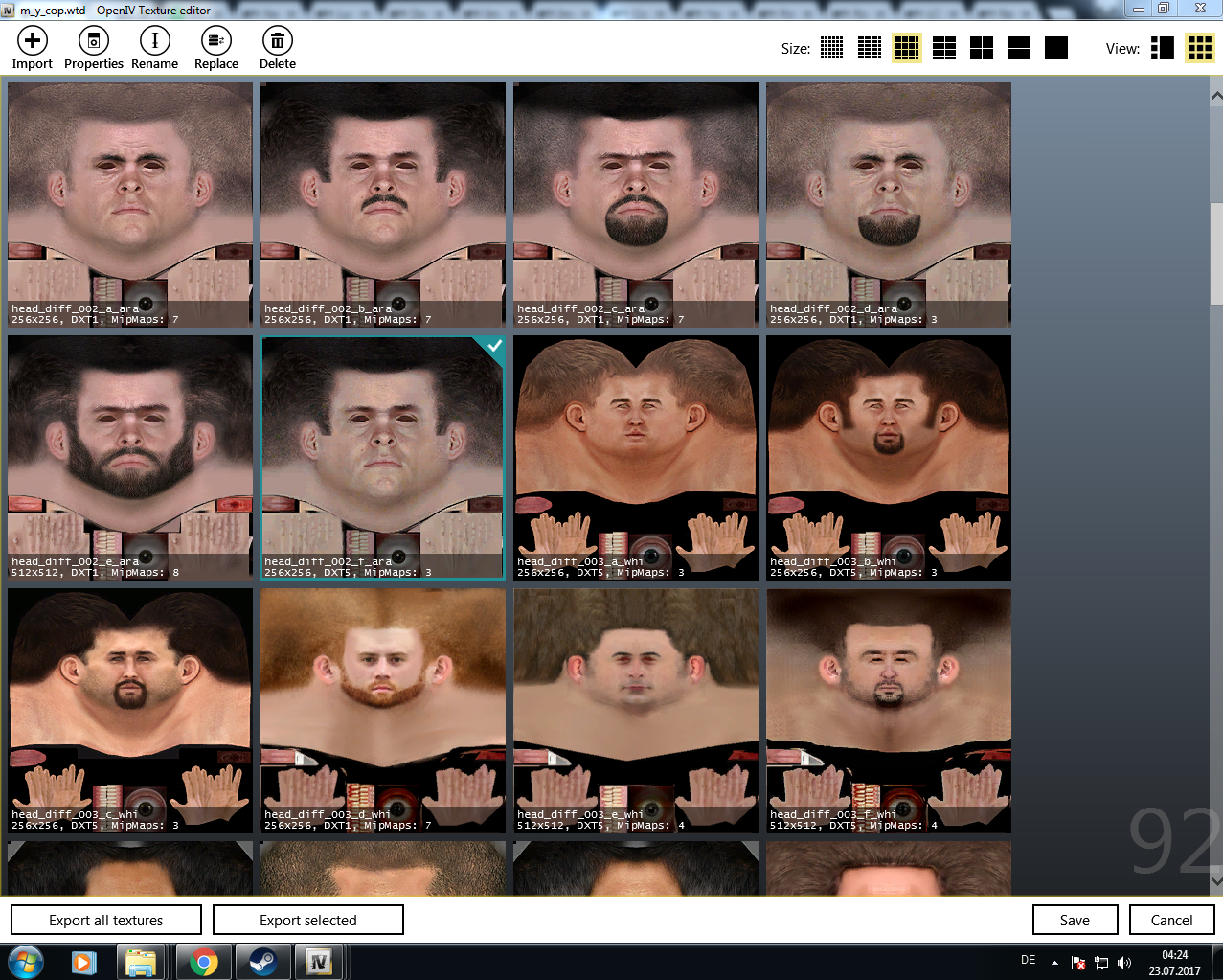Select the four-tile large thumbnail size
The width and height of the screenshot is (1223, 980).
tap(982, 48)
